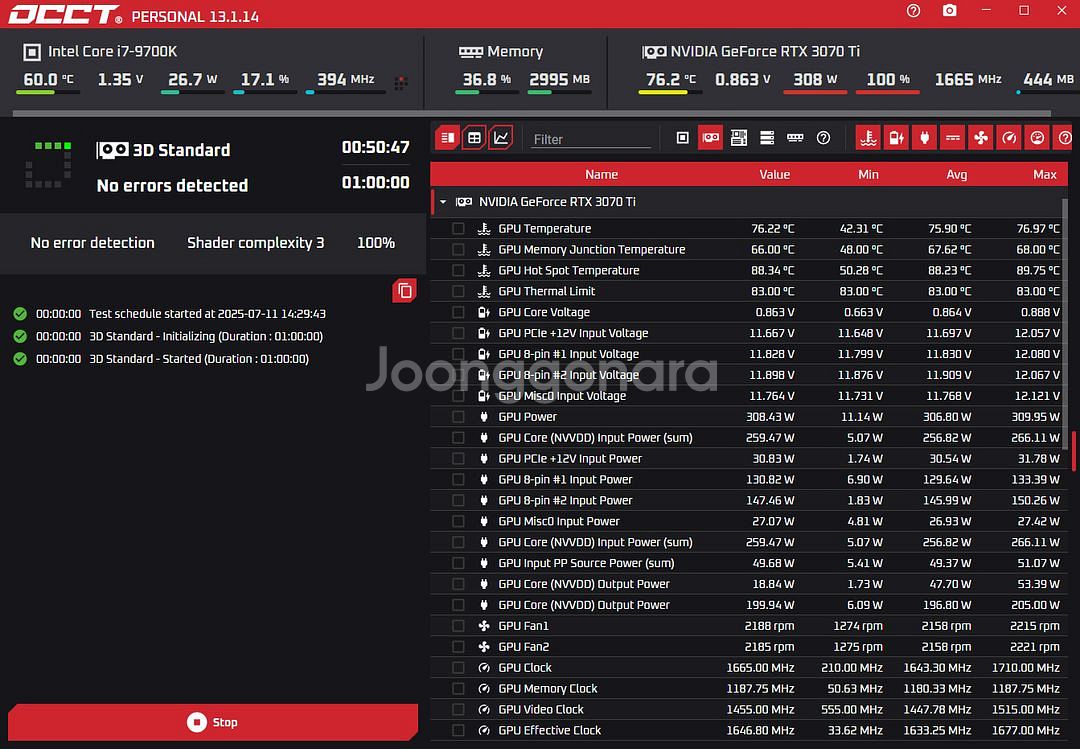Screen dimensions: 1080x749
Task: Check the GPU Effective Clock checkbox
Action: tap(458, 730)
